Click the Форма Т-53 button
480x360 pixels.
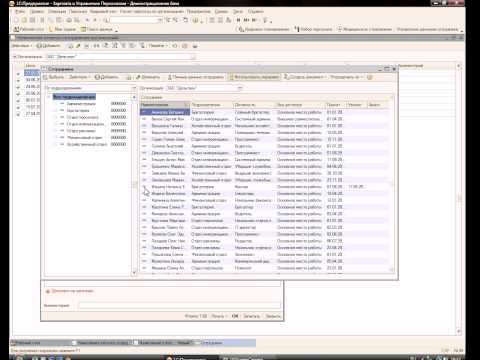[x=196, y=316]
